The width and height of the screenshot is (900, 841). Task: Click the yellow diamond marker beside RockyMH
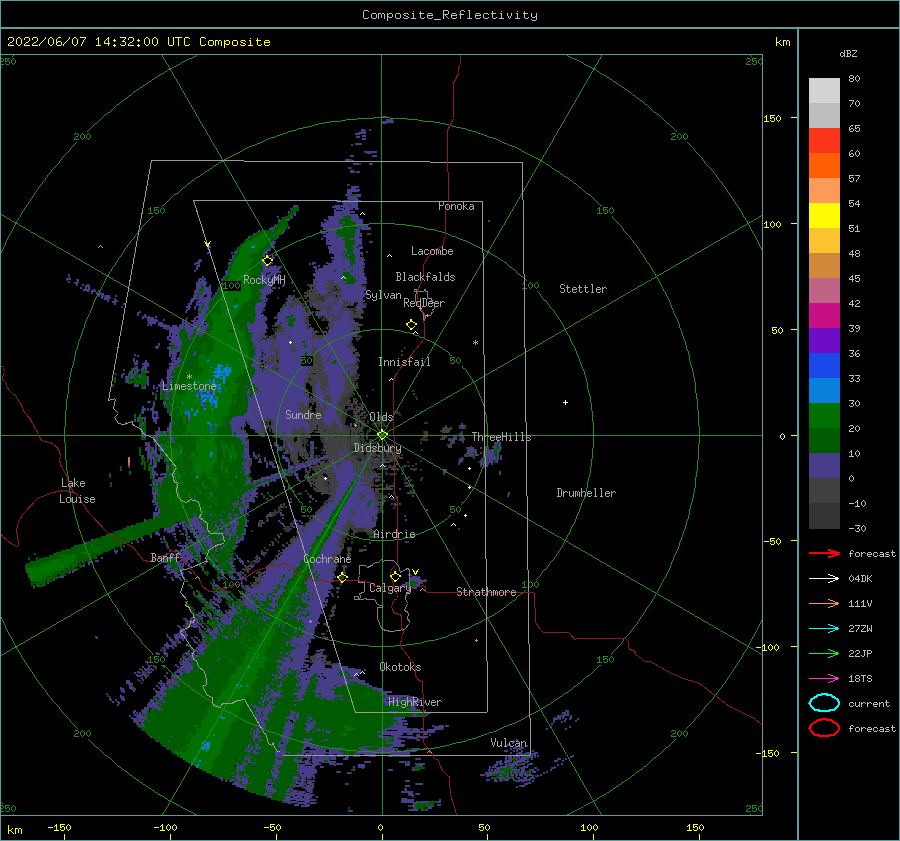267,261
